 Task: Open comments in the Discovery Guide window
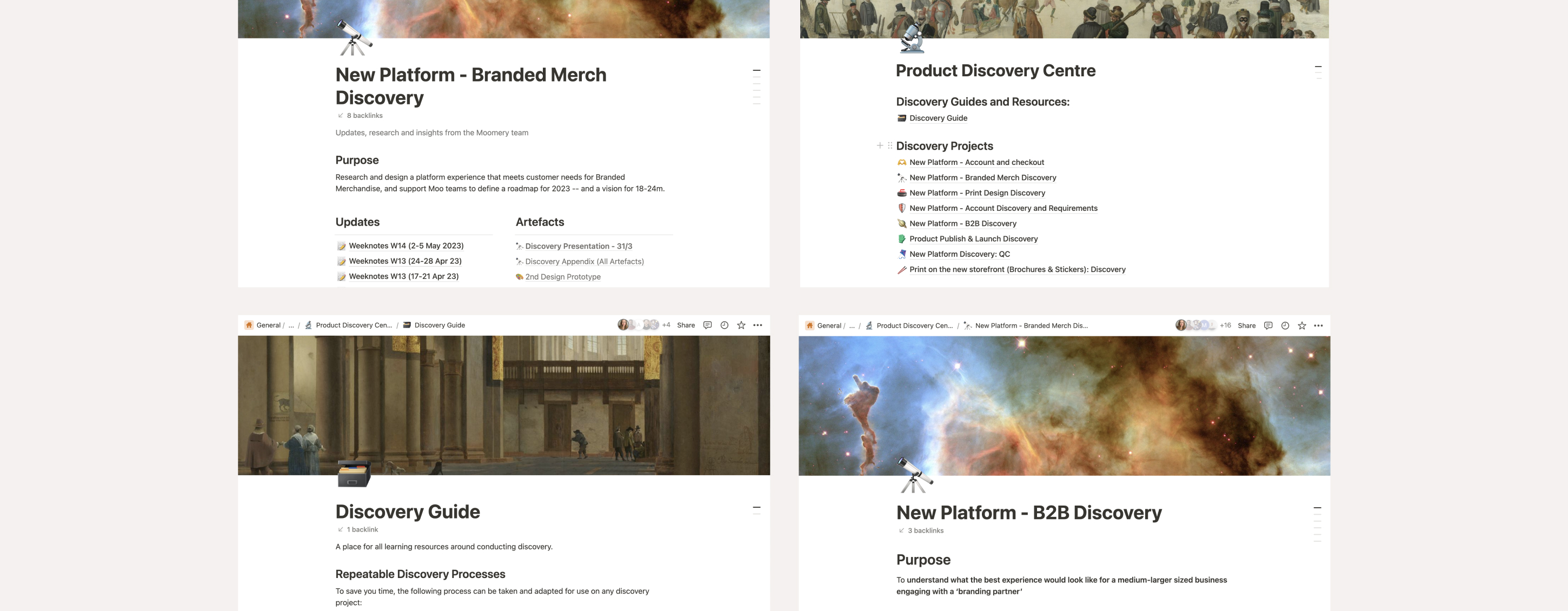707,325
